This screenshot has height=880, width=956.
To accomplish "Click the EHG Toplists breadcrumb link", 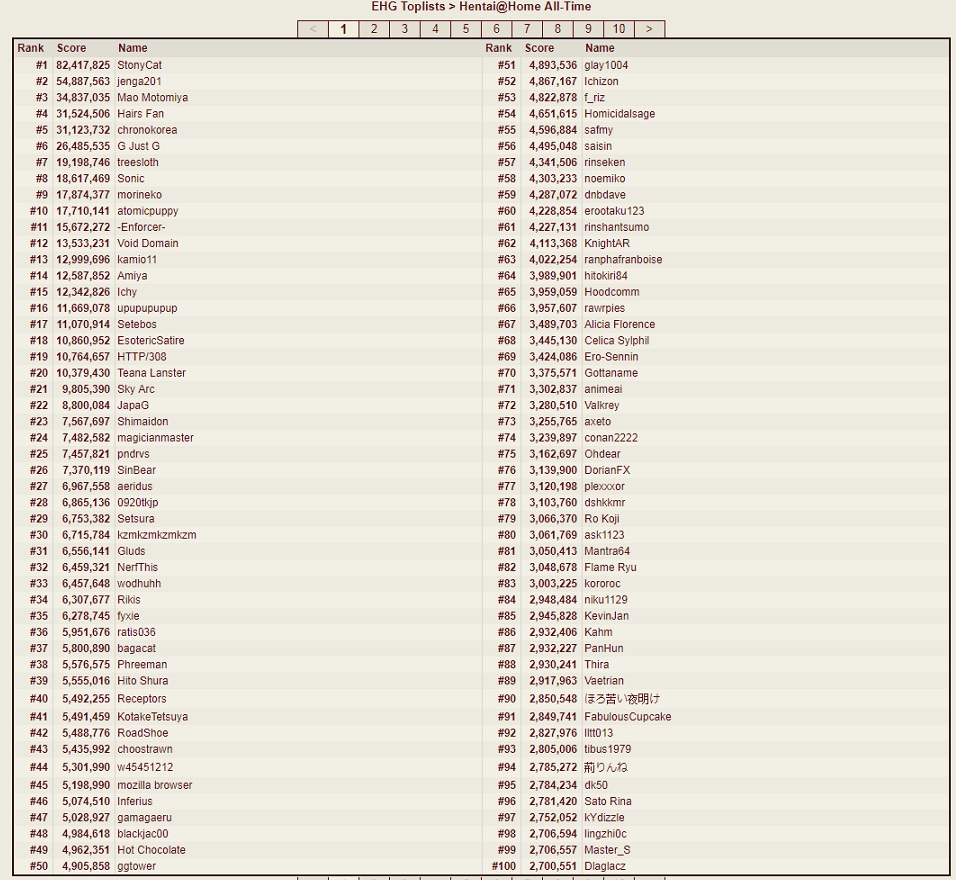I will [408, 6].
